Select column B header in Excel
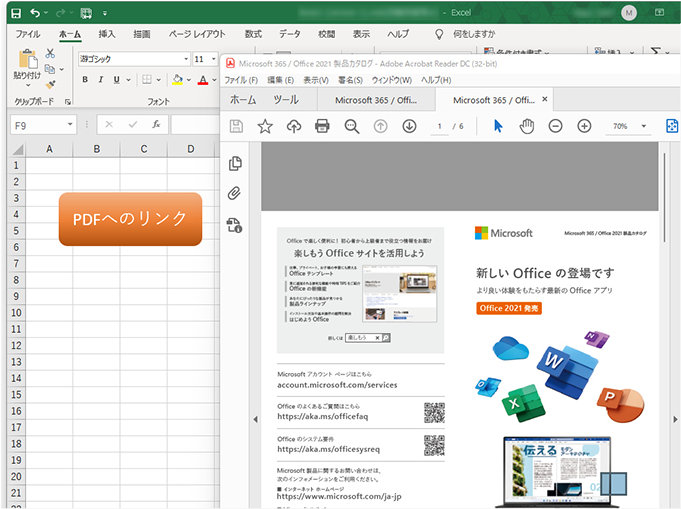 click(96, 149)
